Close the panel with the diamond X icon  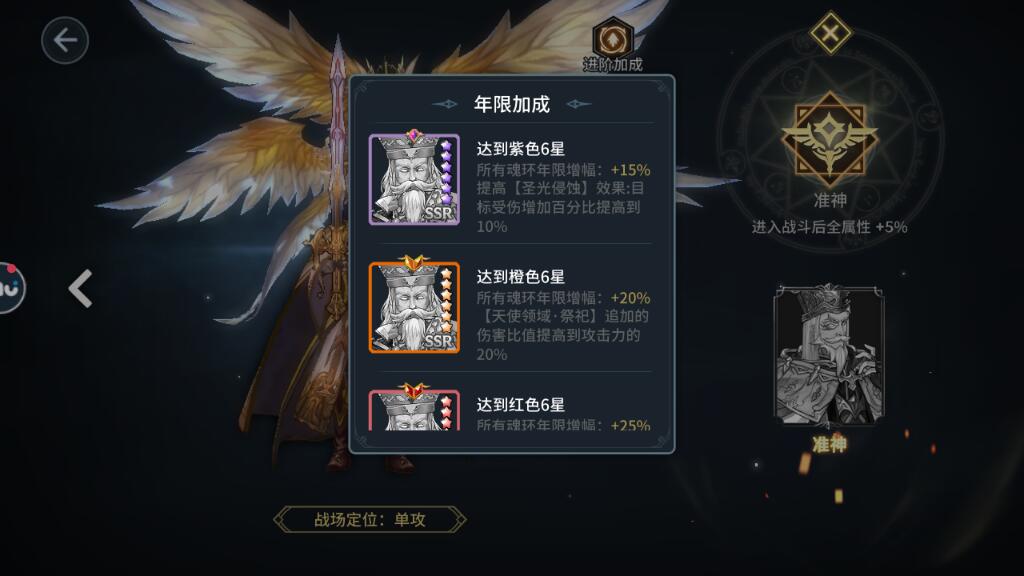tap(830, 33)
